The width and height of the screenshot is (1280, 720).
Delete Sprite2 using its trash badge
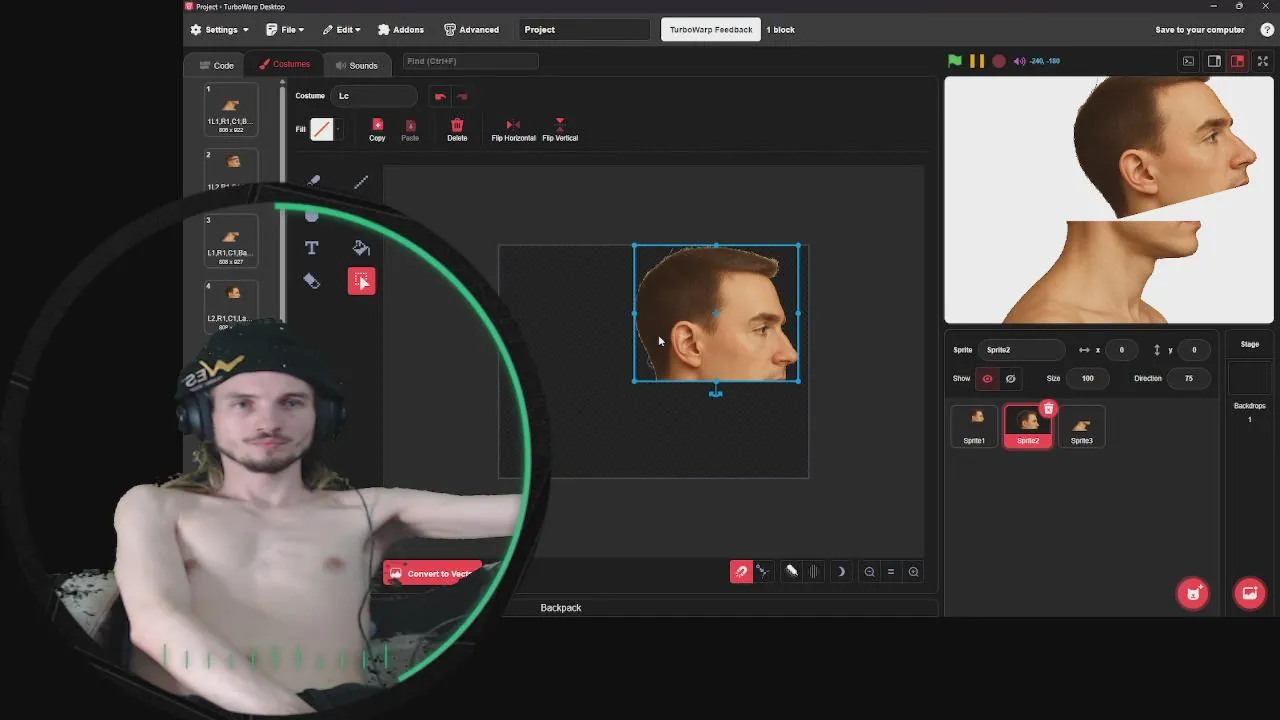[x=1048, y=409]
